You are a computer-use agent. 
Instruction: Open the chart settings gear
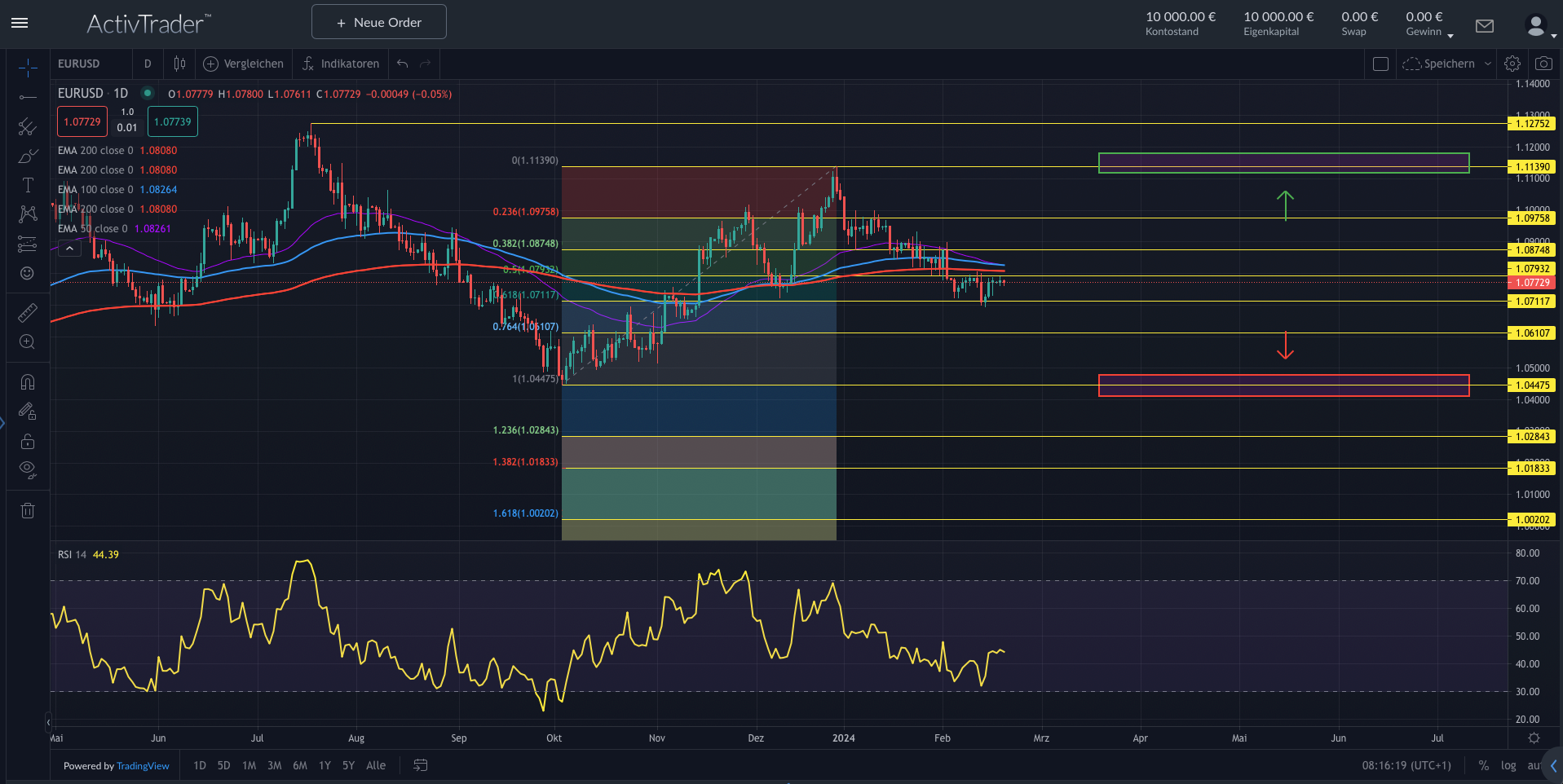(1512, 64)
